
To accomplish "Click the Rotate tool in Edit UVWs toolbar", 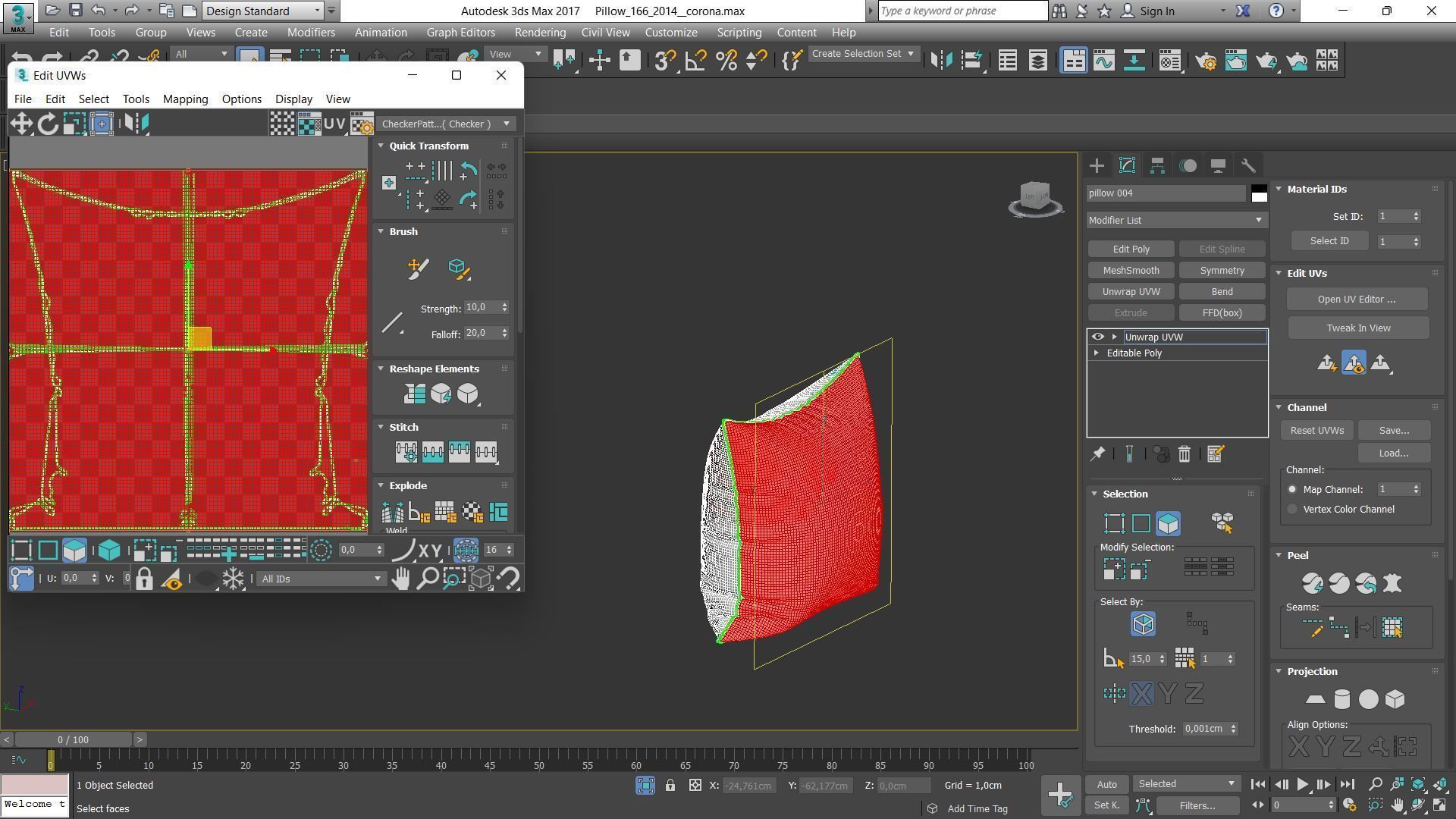I will tap(48, 124).
